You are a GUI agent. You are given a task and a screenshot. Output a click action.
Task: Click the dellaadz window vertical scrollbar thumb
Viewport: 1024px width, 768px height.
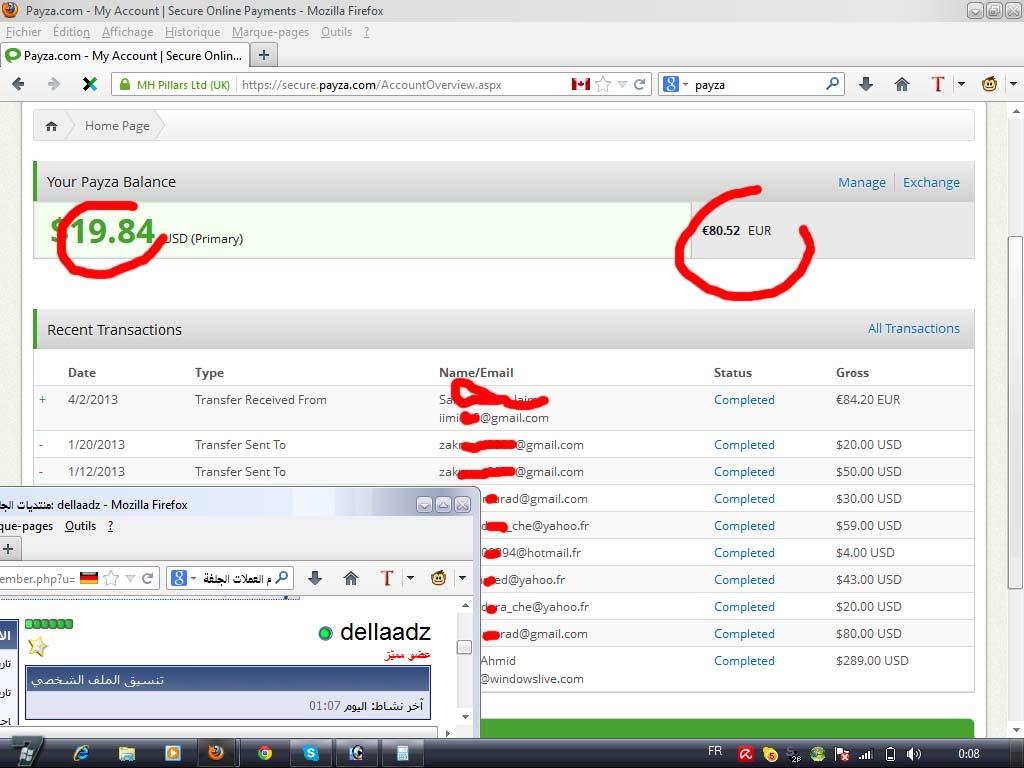pyautogui.click(x=464, y=647)
